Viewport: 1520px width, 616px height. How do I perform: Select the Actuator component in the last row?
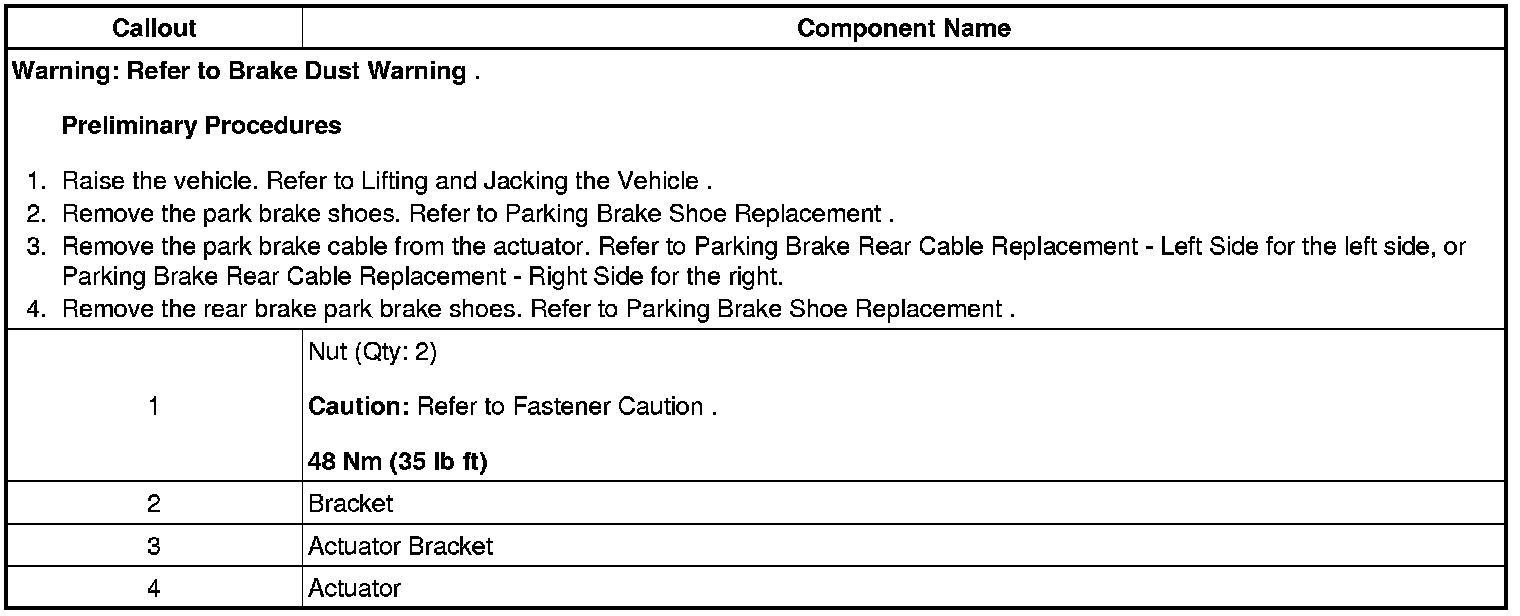point(354,589)
